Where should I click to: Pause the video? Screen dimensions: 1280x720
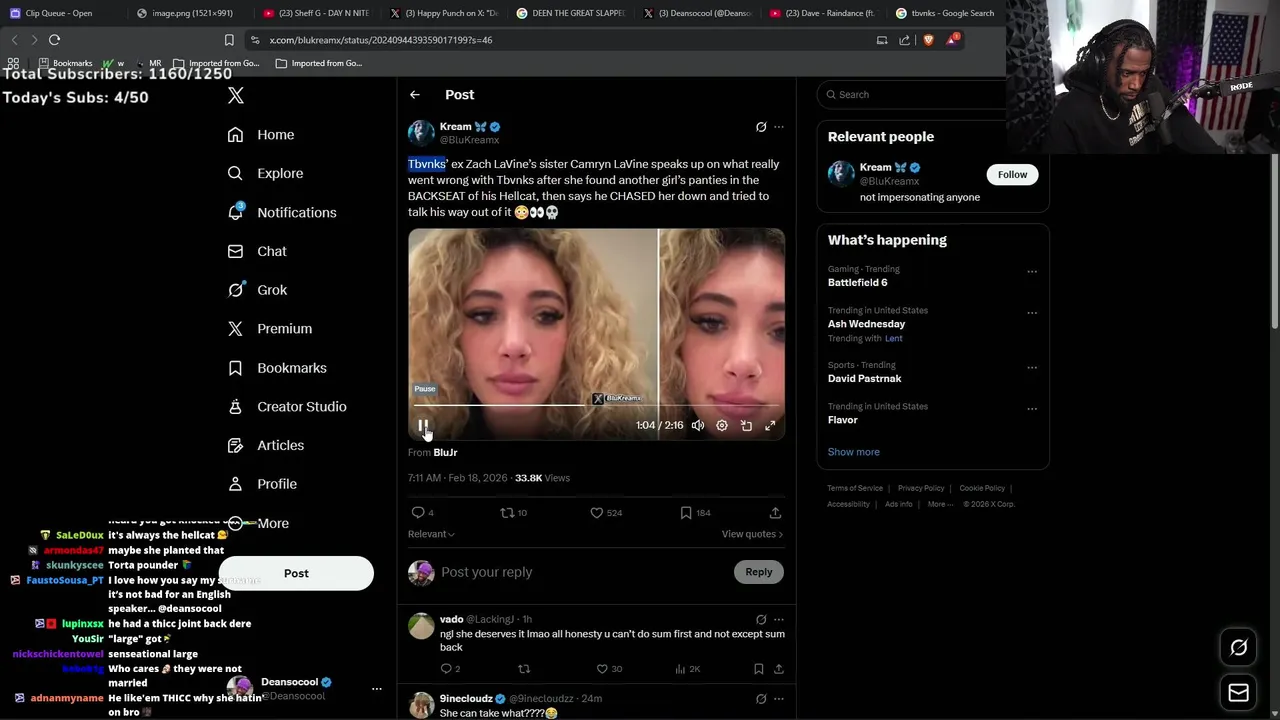coord(423,425)
